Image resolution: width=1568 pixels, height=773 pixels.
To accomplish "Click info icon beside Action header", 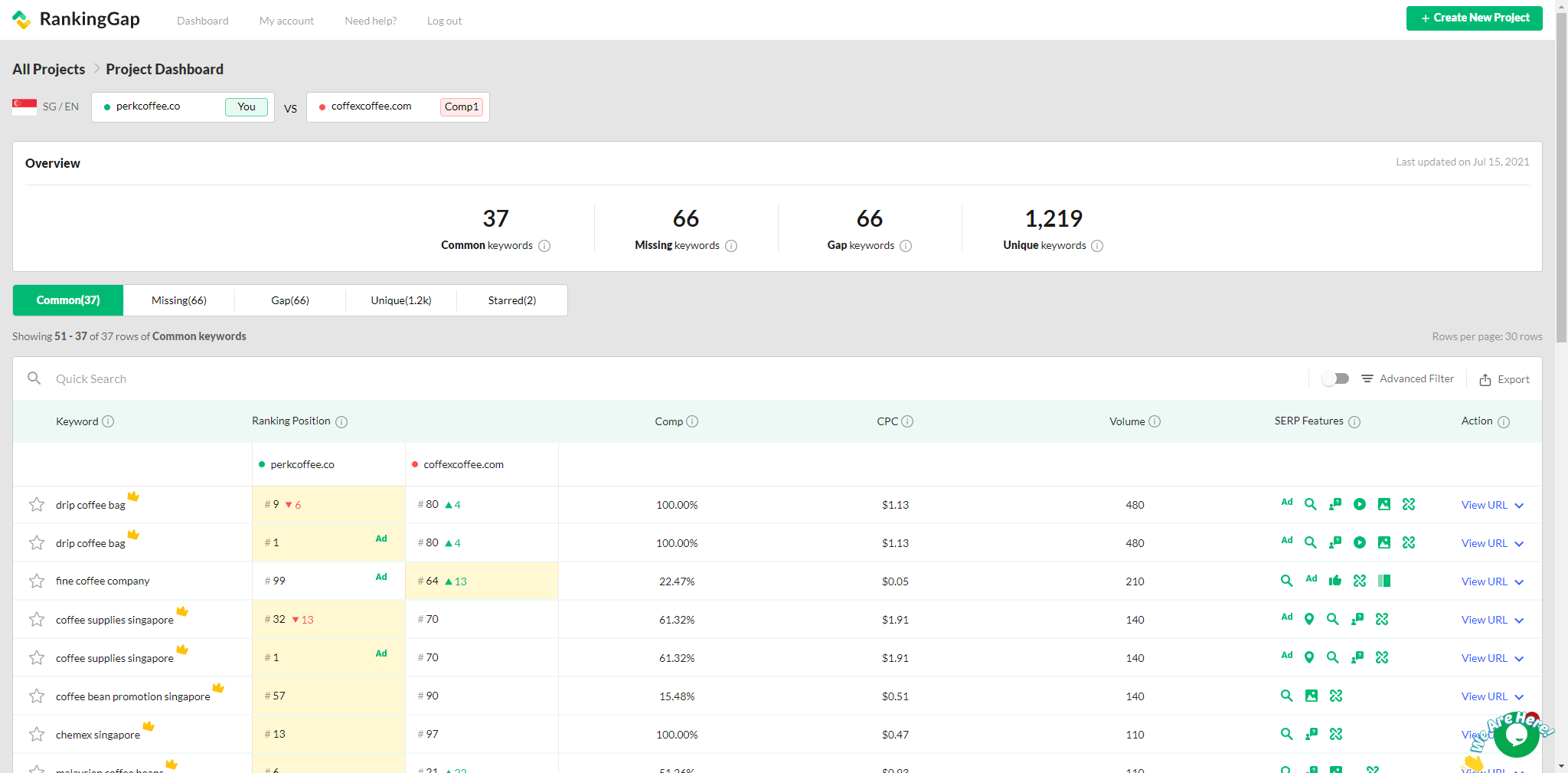I will pos(1504,422).
